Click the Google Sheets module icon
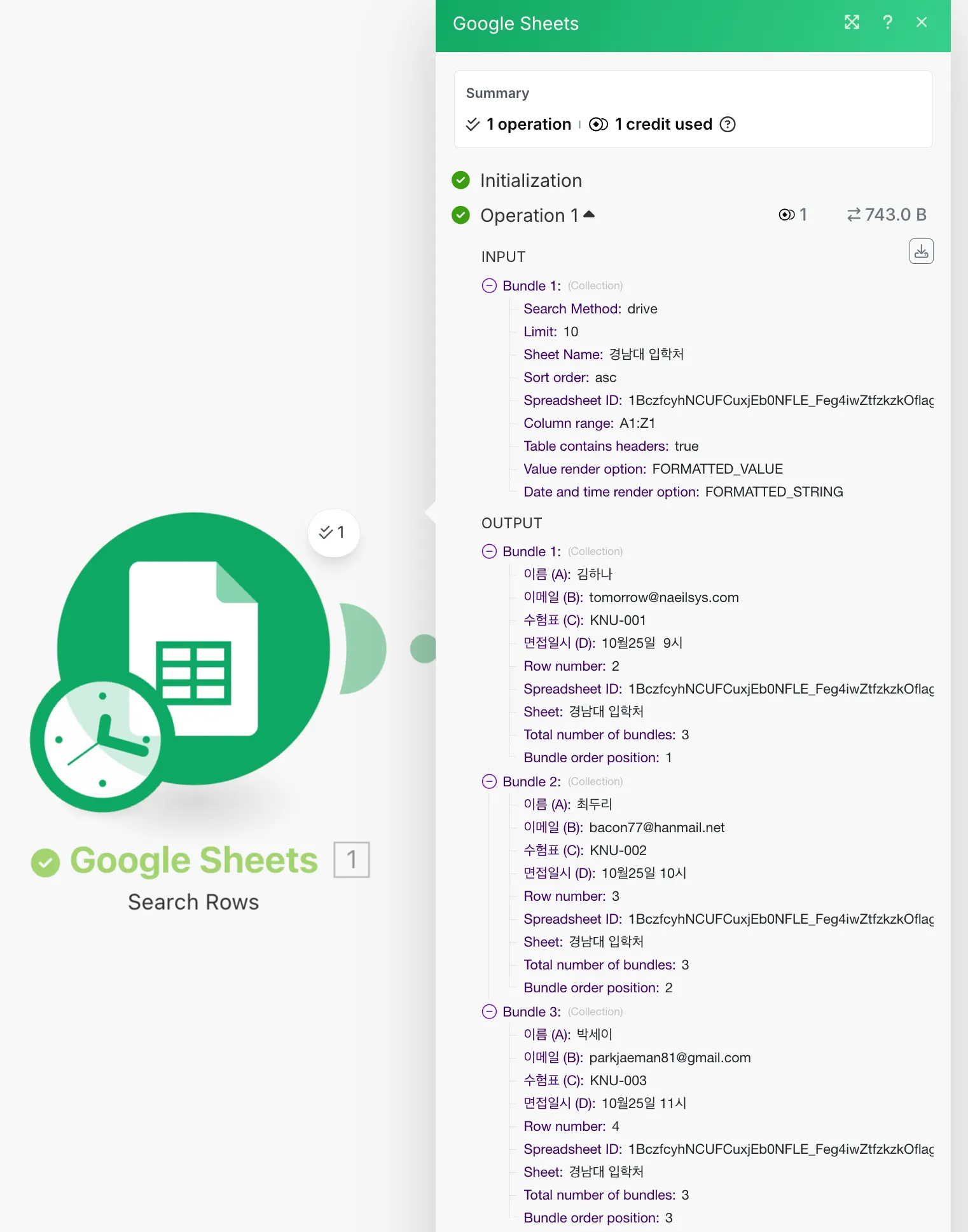968x1232 pixels. [x=193, y=648]
